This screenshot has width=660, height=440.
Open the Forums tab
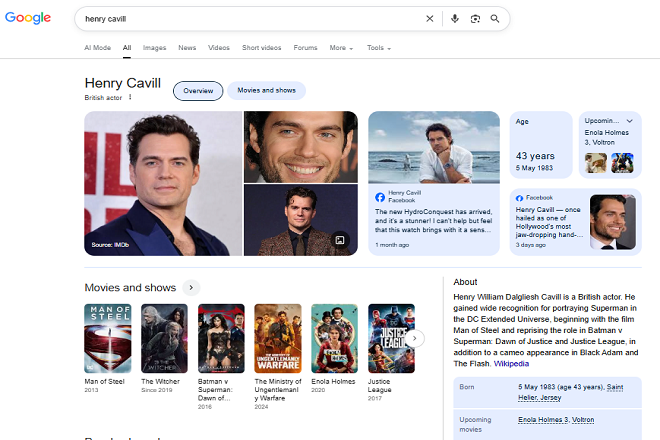305,48
